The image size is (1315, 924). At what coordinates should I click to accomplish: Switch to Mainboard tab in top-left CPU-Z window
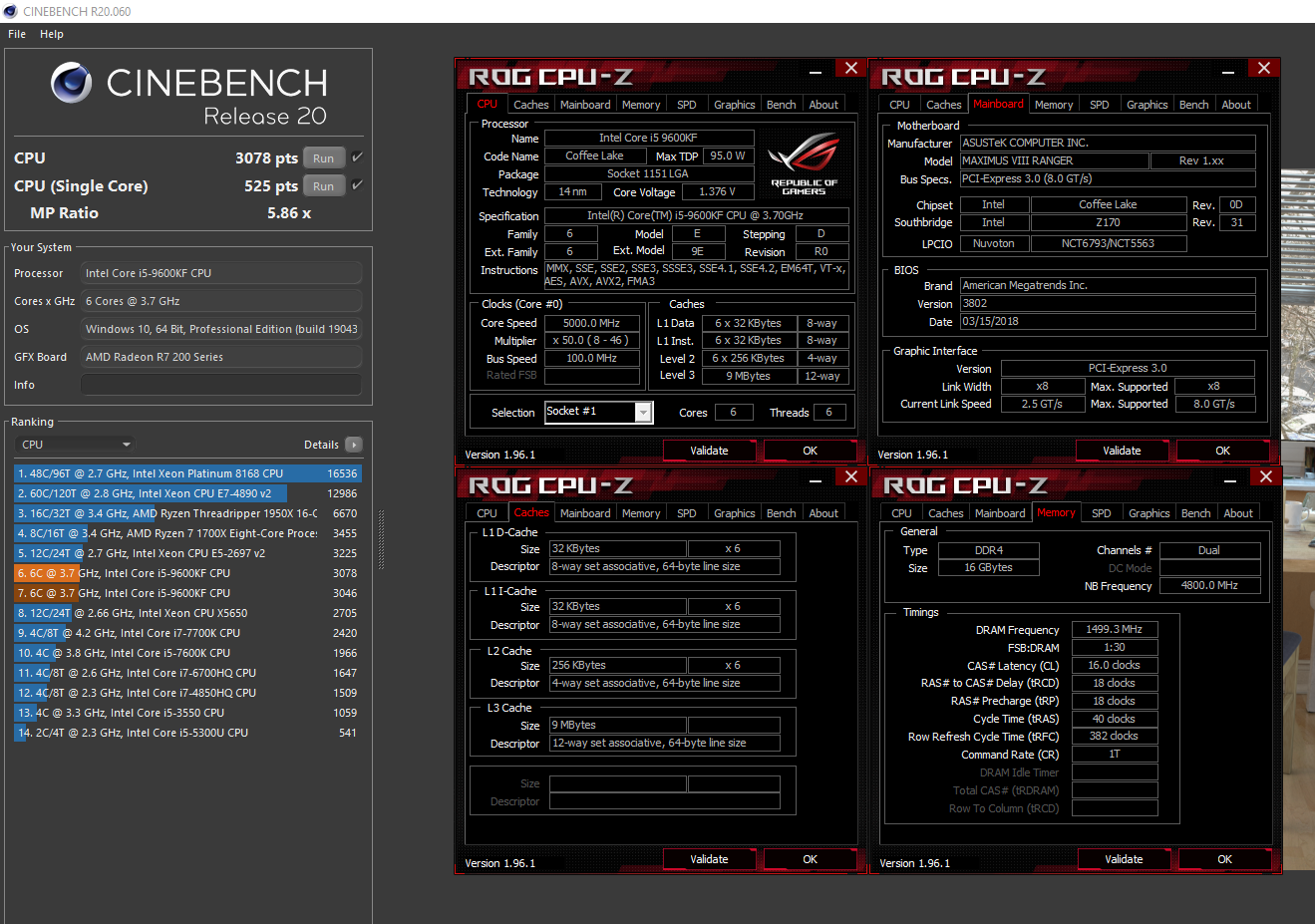point(585,105)
